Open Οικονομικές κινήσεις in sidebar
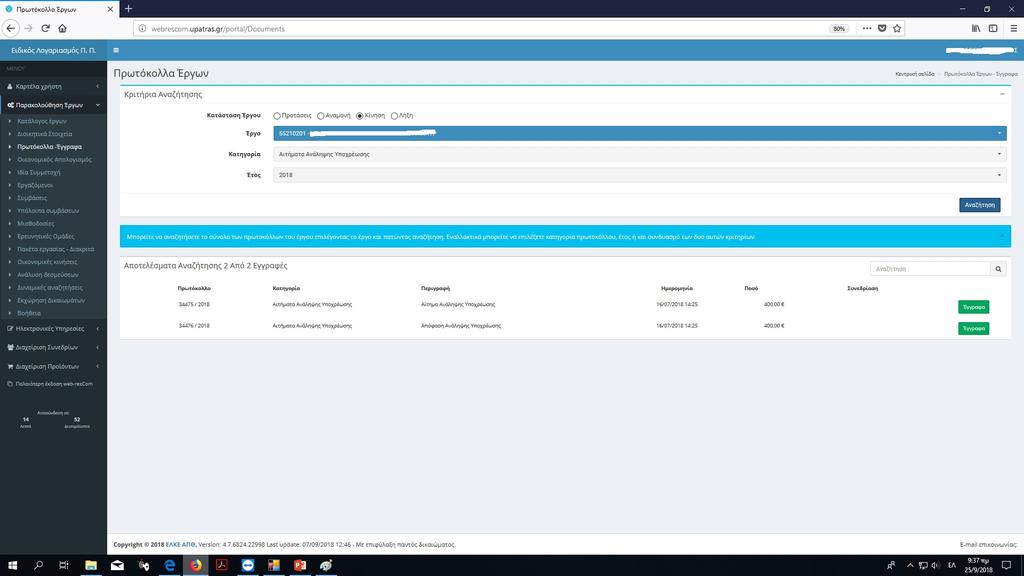 click(x=47, y=262)
